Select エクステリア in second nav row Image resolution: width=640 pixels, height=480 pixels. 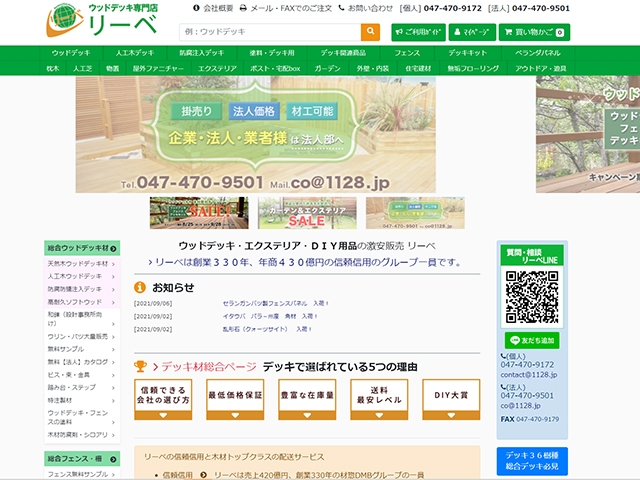[x=217, y=68]
